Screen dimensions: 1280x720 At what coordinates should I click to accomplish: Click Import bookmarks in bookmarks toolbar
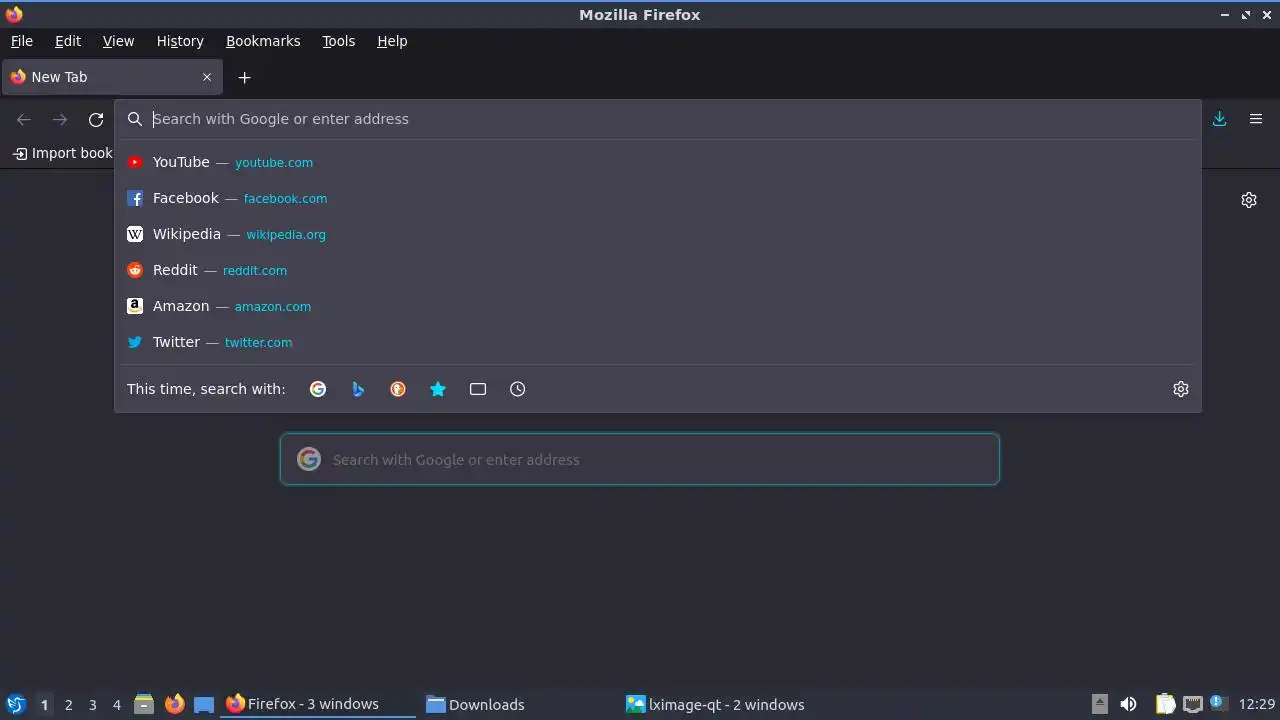point(63,153)
